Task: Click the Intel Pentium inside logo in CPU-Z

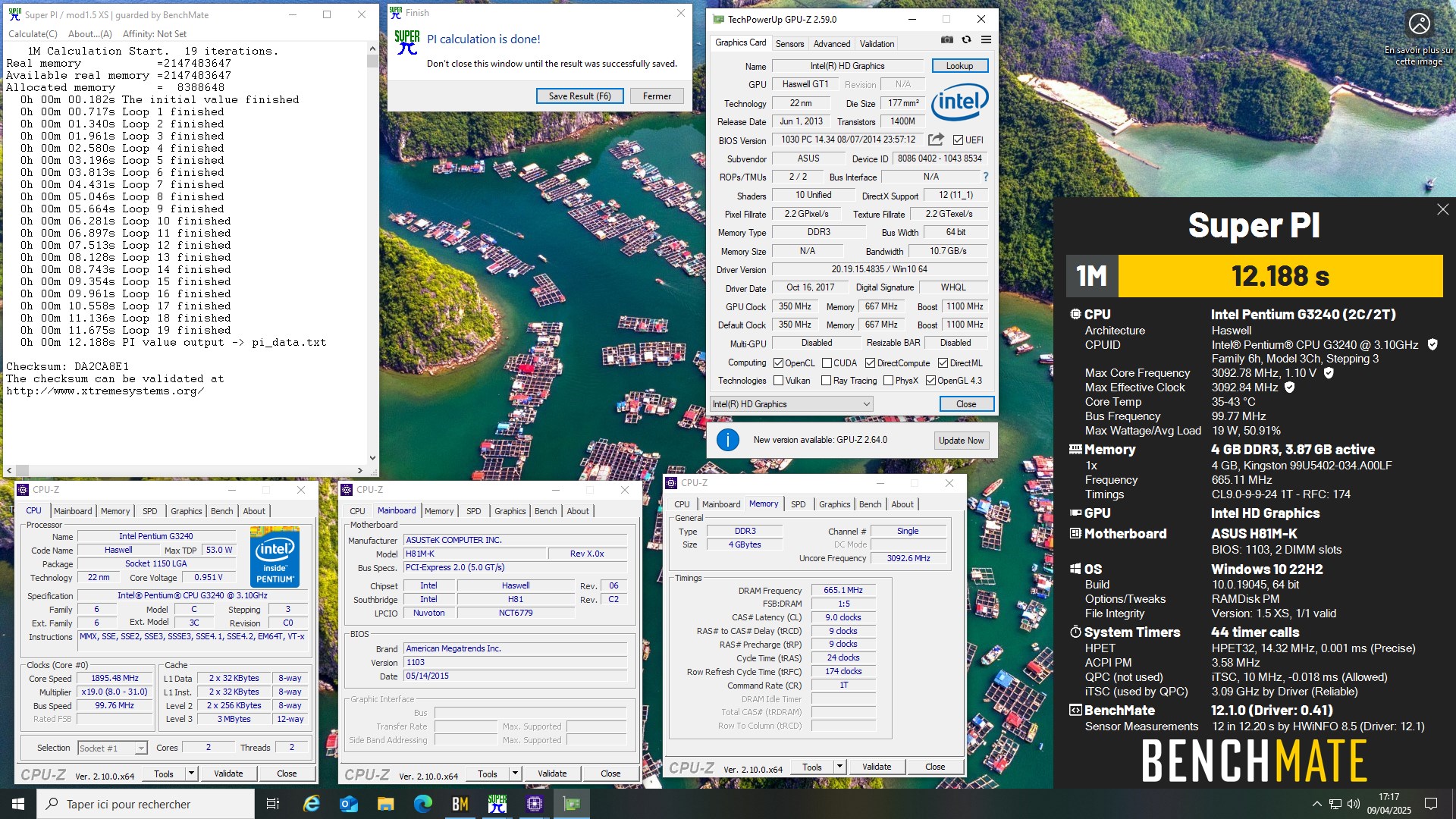Action: click(x=275, y=557)
